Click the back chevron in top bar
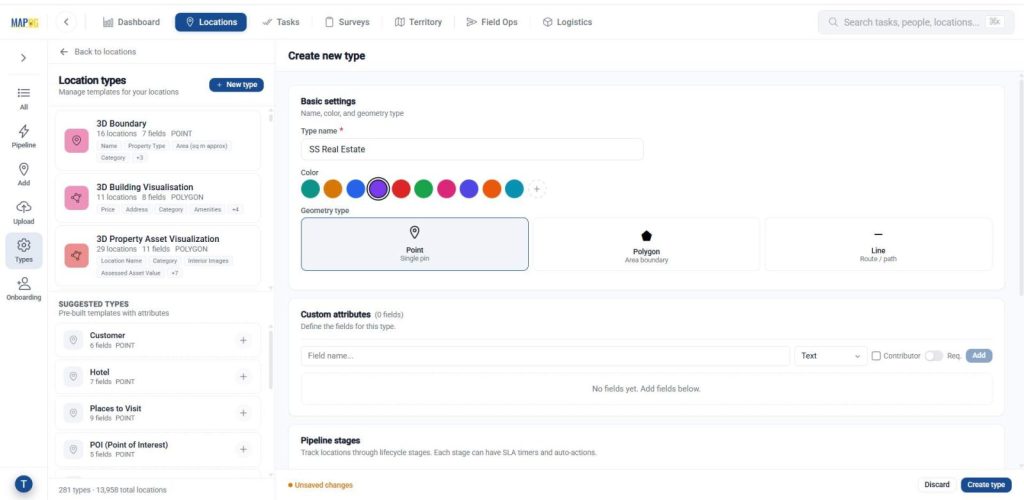 click(66, 22)
